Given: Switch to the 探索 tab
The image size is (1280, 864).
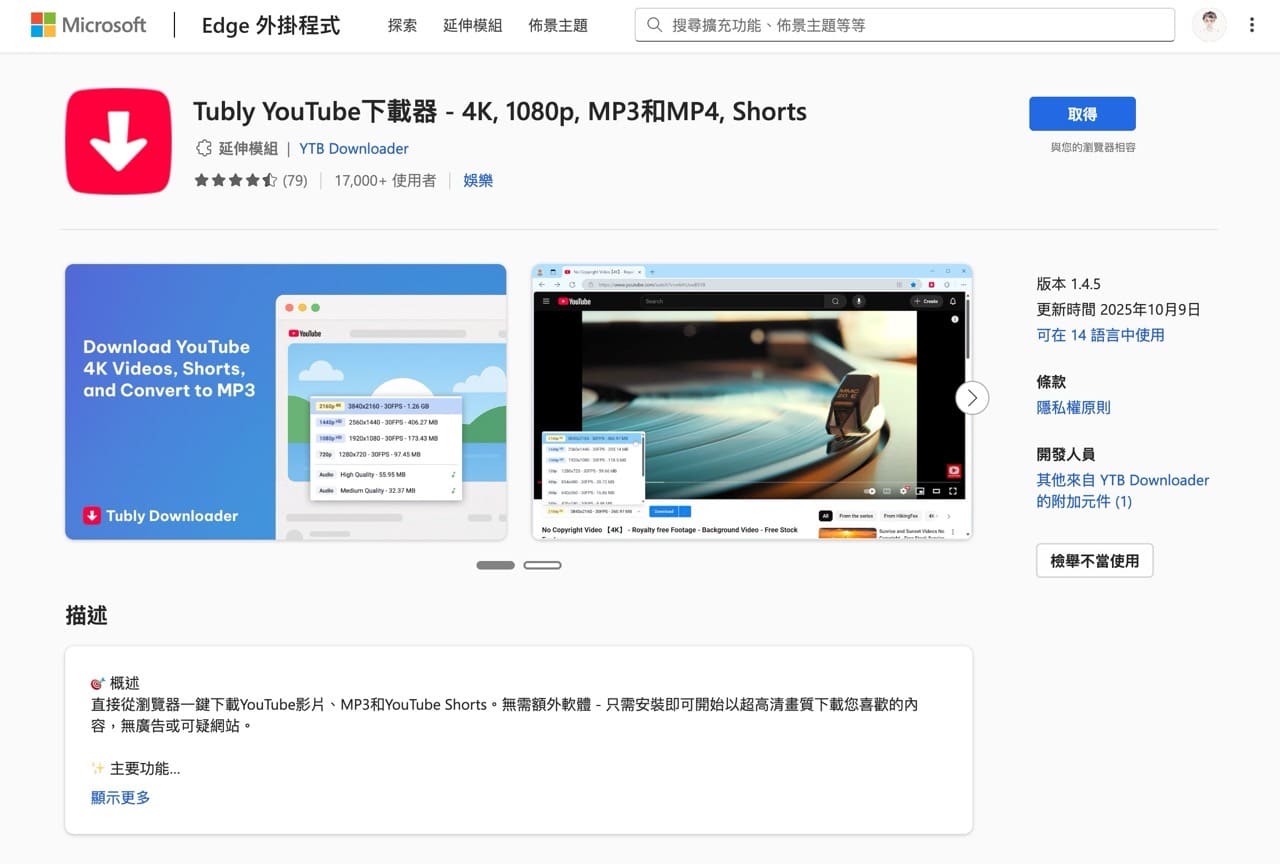Looking at the screenshot, I should (403, 26).
